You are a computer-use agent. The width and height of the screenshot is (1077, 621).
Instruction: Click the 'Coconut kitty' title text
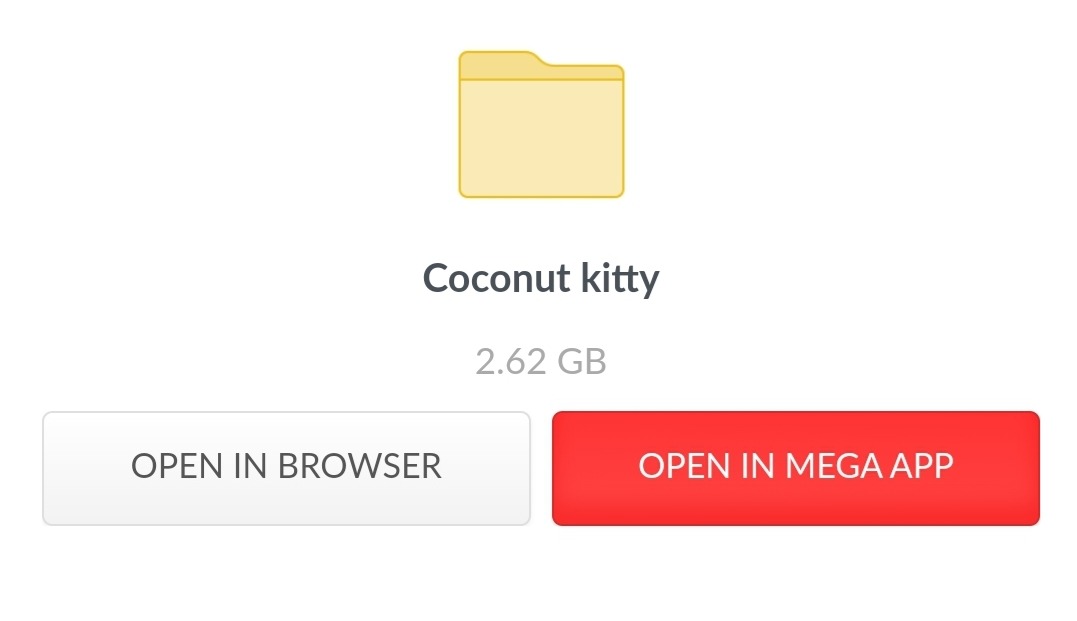click(541, 278)
